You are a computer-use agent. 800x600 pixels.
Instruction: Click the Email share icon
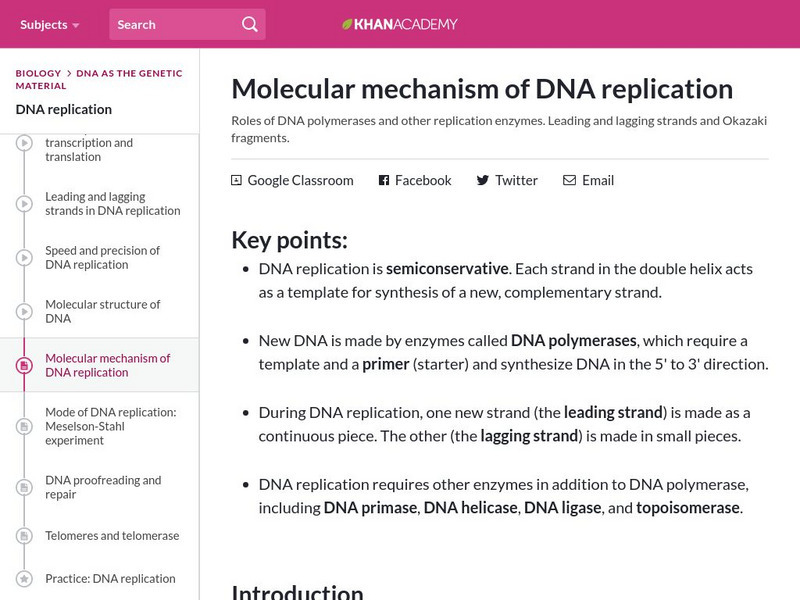click(x=569, y=180)
